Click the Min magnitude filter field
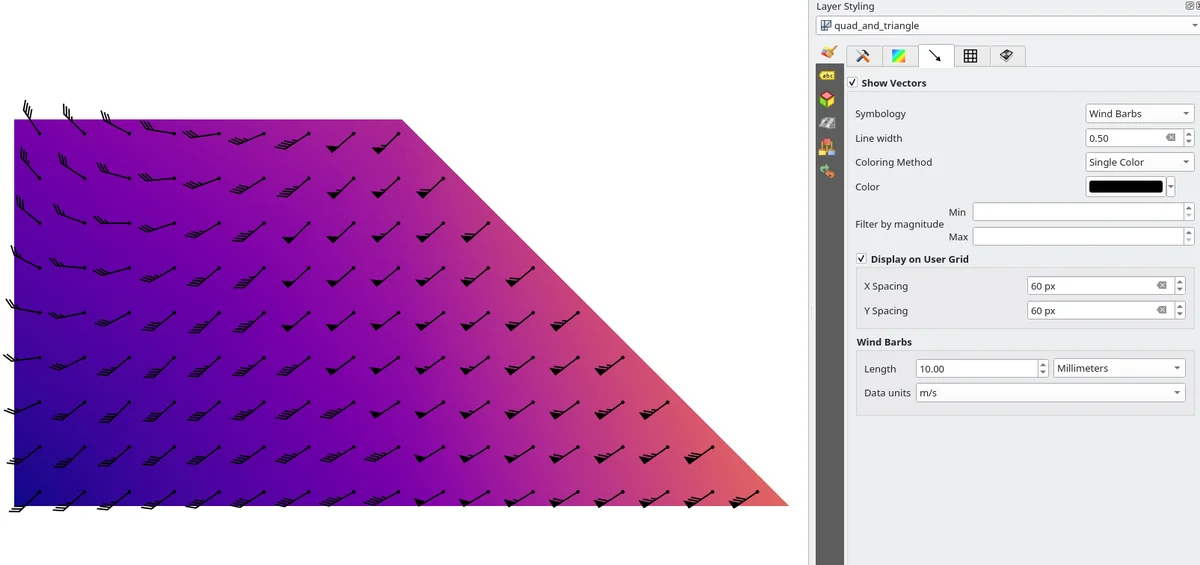This screenshot has width=1200, height=565. tap(1076, 212)
